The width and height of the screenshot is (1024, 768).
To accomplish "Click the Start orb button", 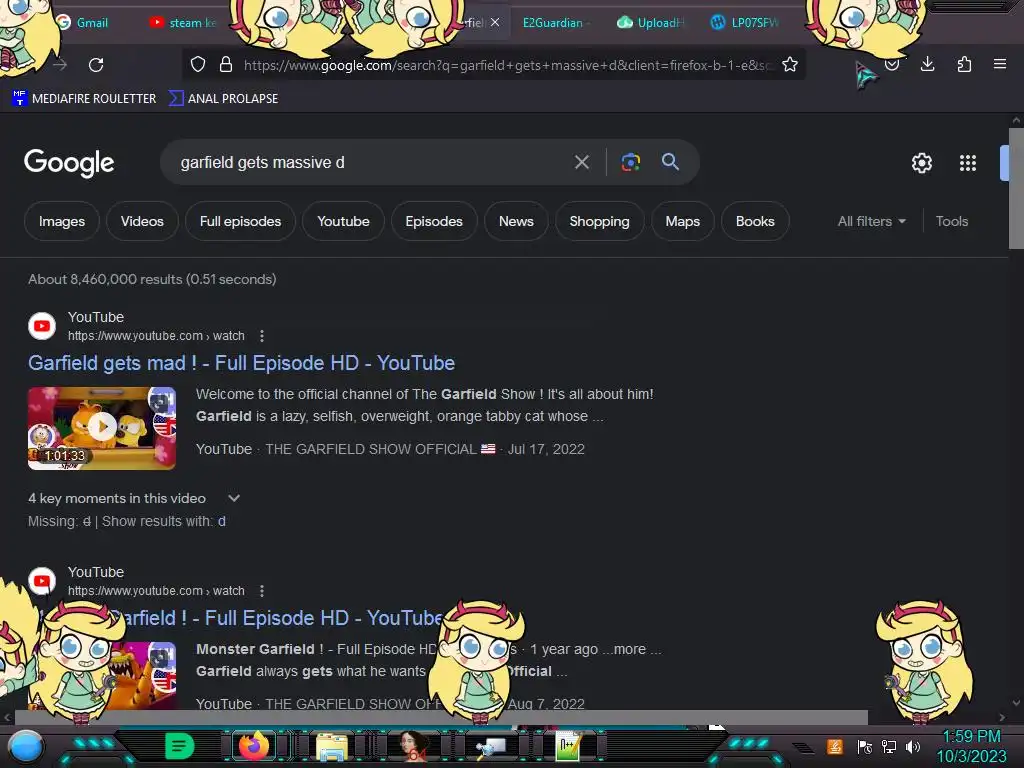I will point(27,746).
